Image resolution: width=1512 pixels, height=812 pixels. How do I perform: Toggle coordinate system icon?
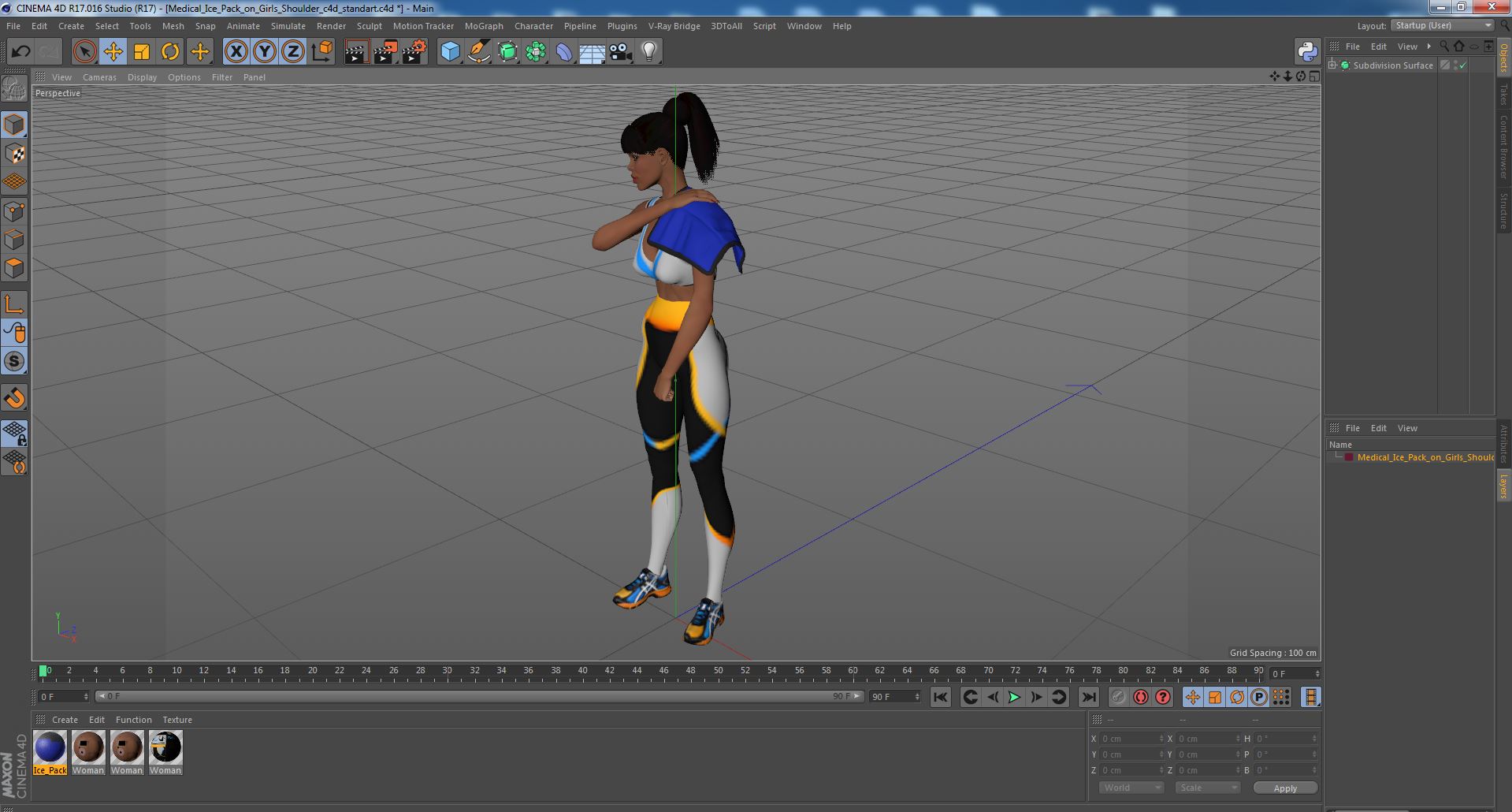(321, 52)
